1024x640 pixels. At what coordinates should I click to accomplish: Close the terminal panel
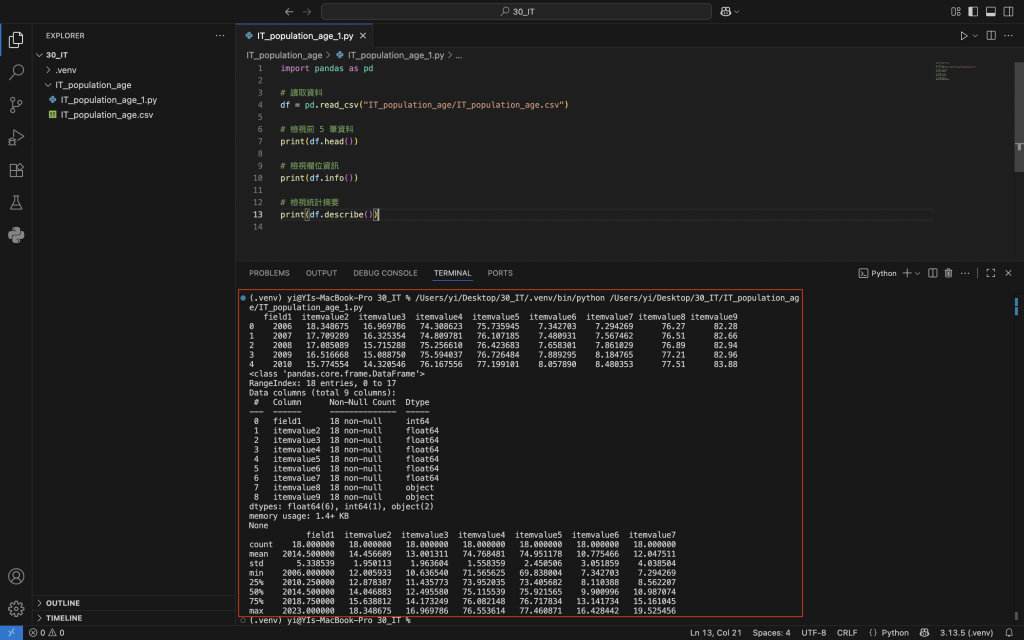coord(1008,273)
